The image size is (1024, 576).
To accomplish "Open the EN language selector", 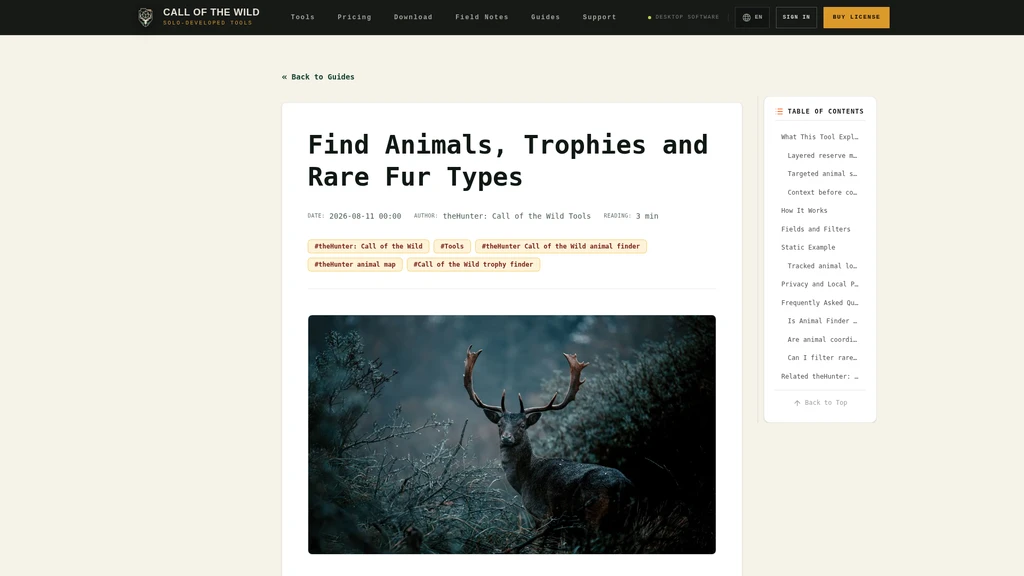I will [x=752, y=18].
